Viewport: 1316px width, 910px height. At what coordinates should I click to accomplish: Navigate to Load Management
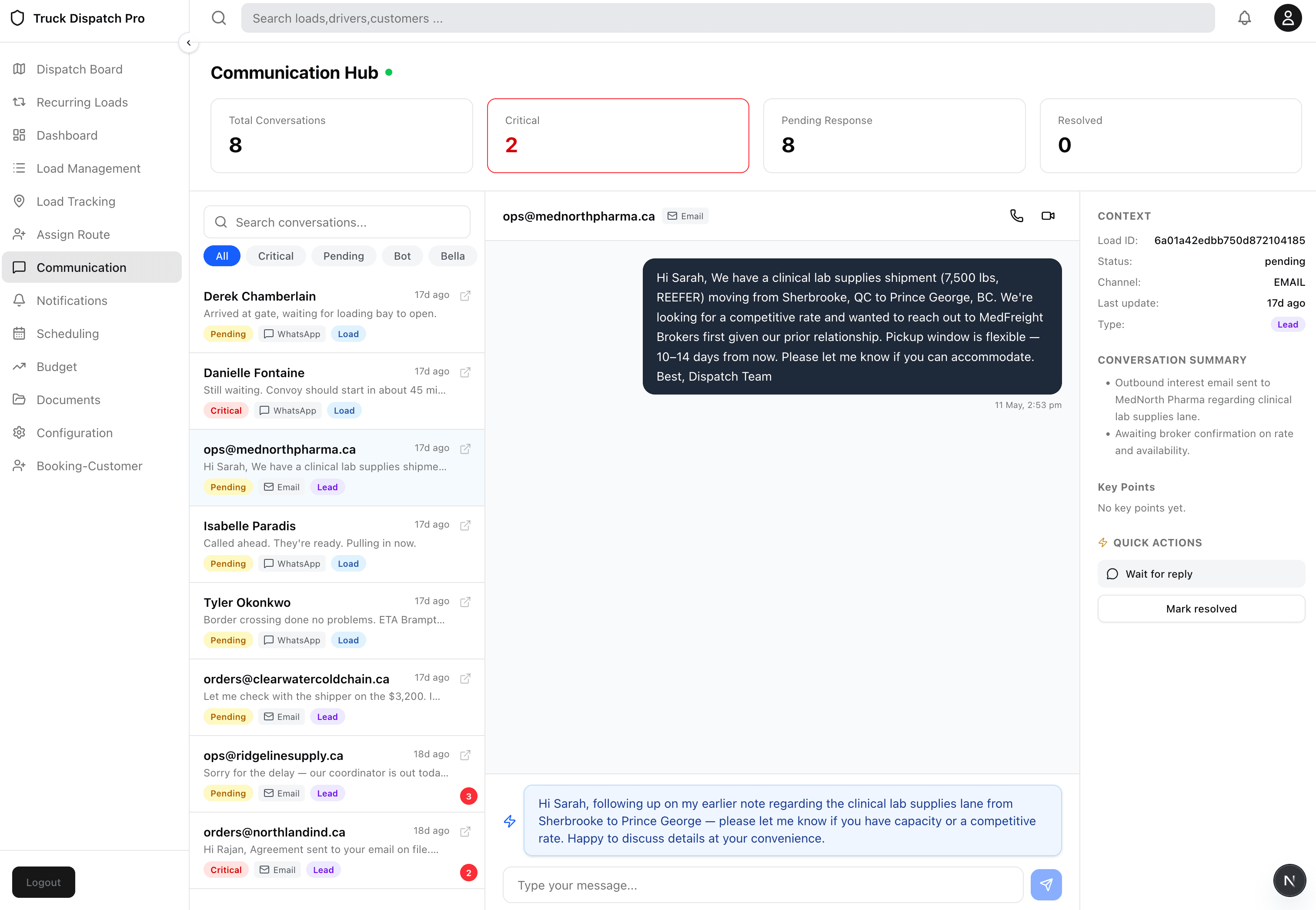coord(91,168)
